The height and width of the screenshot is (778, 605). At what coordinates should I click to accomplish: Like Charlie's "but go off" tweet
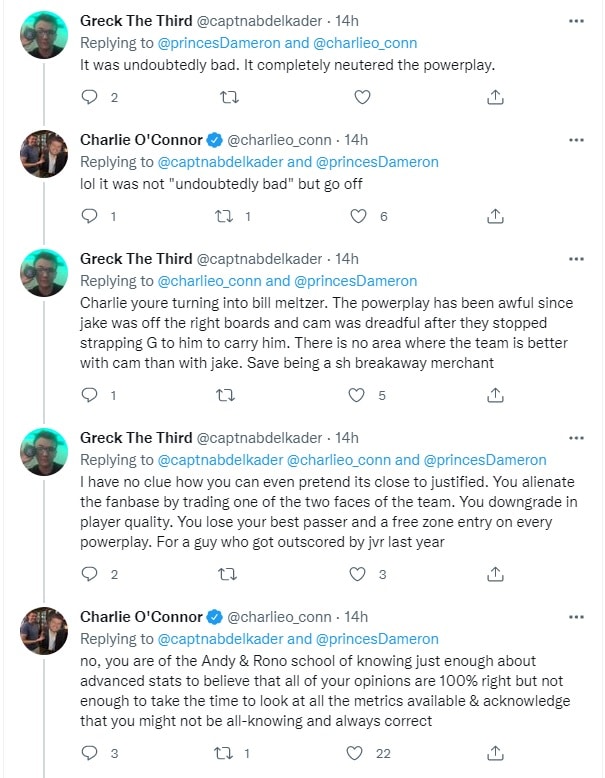(357, 215)
